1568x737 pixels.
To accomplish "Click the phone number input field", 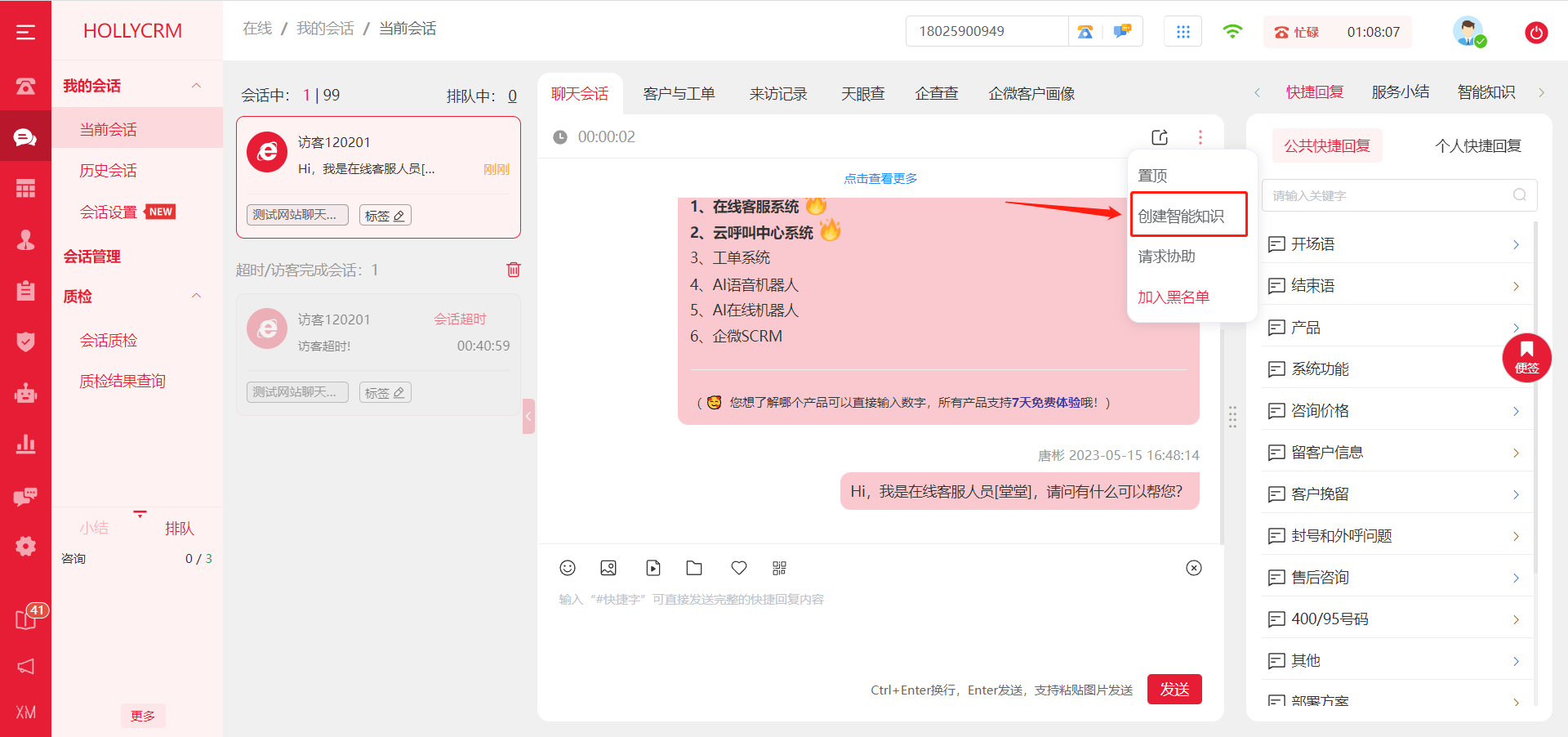I will click(x=987, y=31).
